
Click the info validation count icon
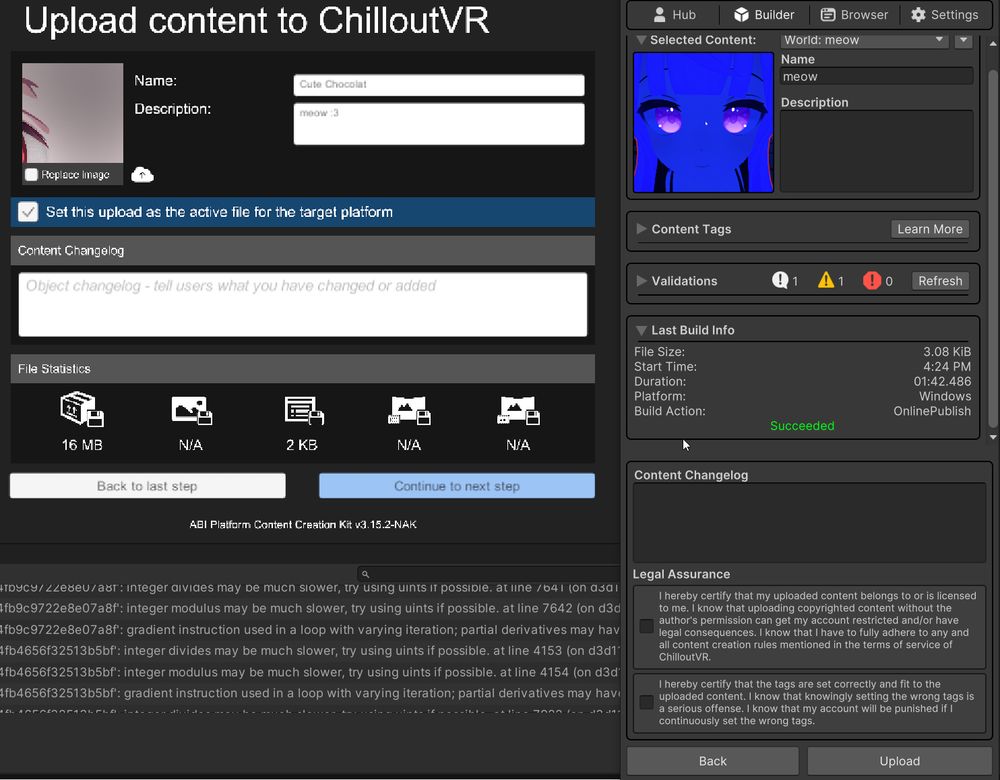pyautogui.click(x=780, y=280)
